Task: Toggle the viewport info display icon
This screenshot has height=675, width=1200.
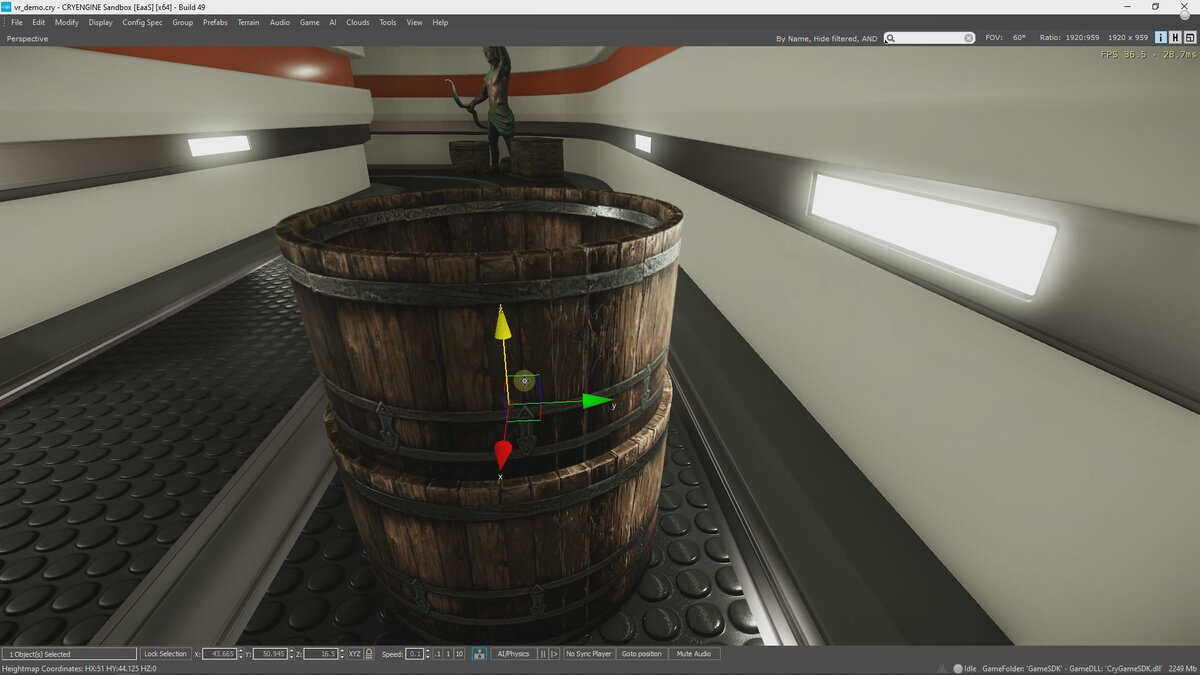Action: (x=1161, y=38)
